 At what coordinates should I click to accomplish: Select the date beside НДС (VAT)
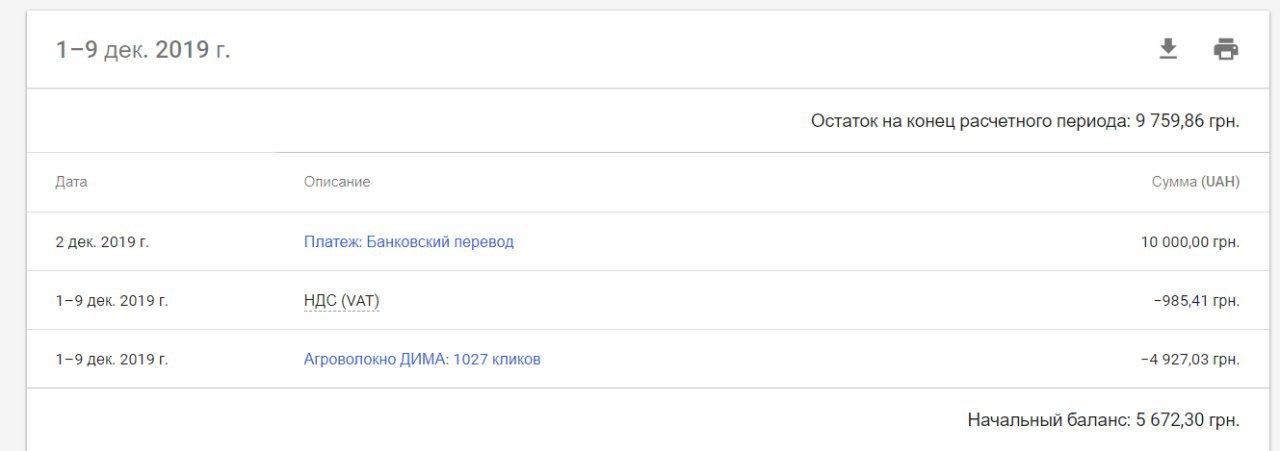112,301
